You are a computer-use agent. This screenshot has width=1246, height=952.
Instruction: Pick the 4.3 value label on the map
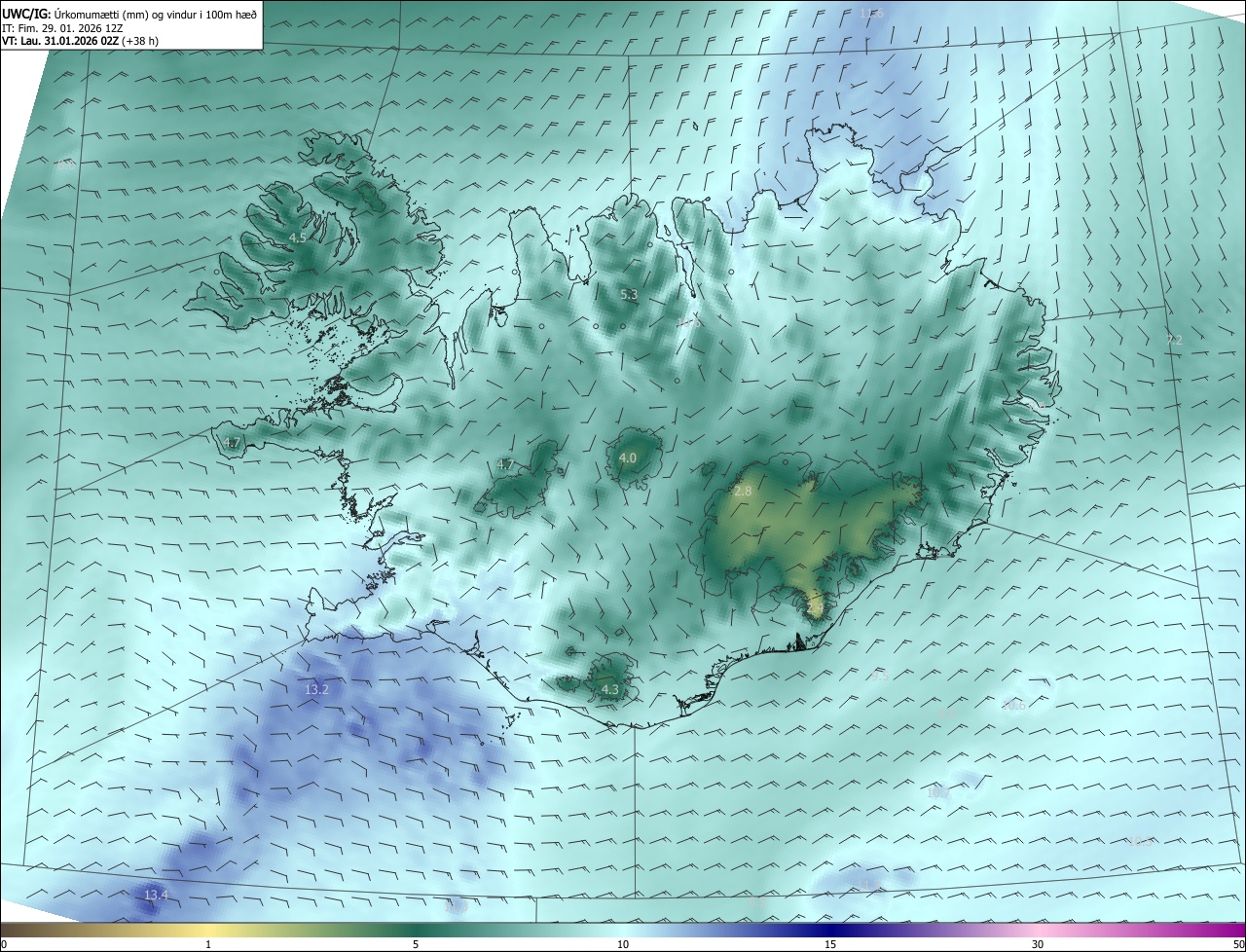(x=610, y=690)
